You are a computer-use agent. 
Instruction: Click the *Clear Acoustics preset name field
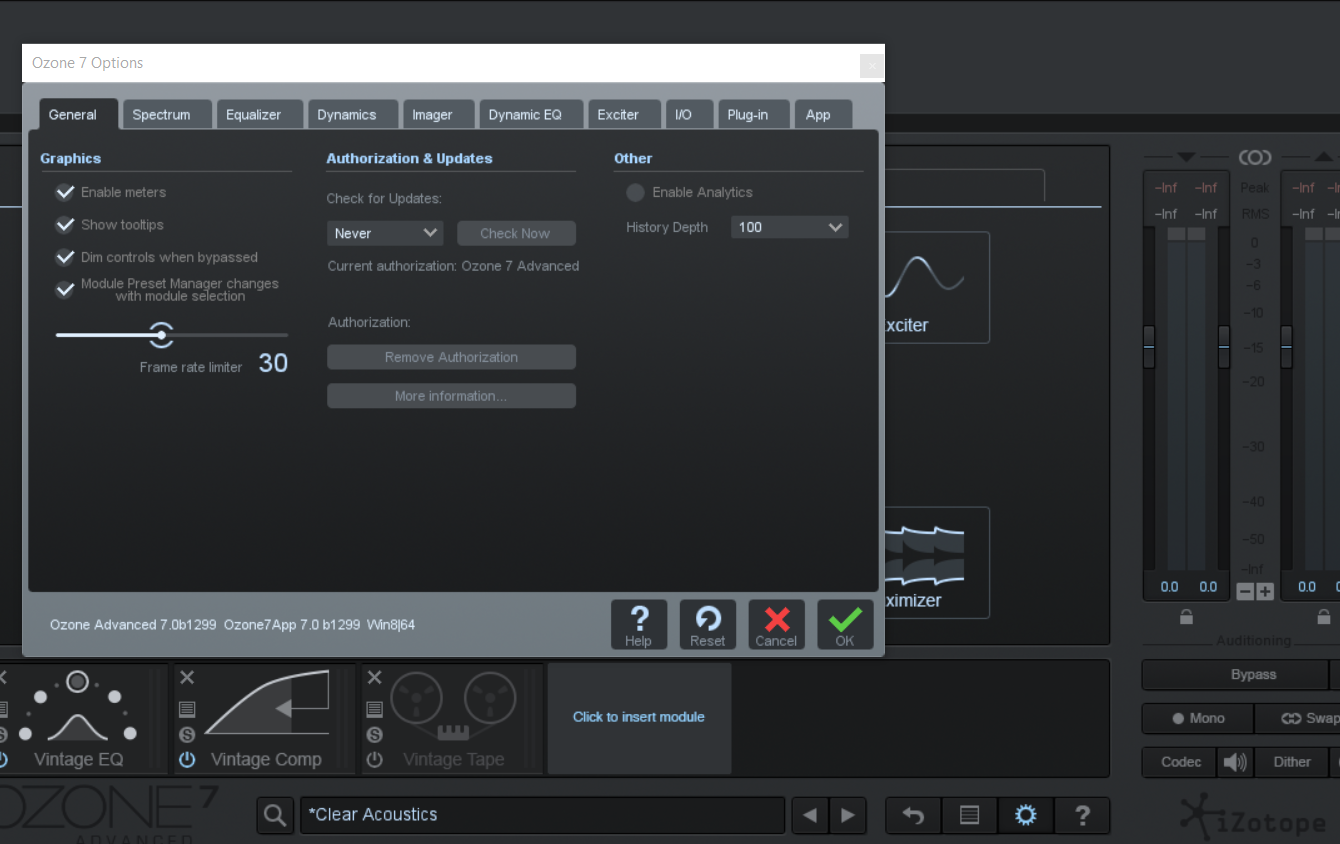point(542,815)
